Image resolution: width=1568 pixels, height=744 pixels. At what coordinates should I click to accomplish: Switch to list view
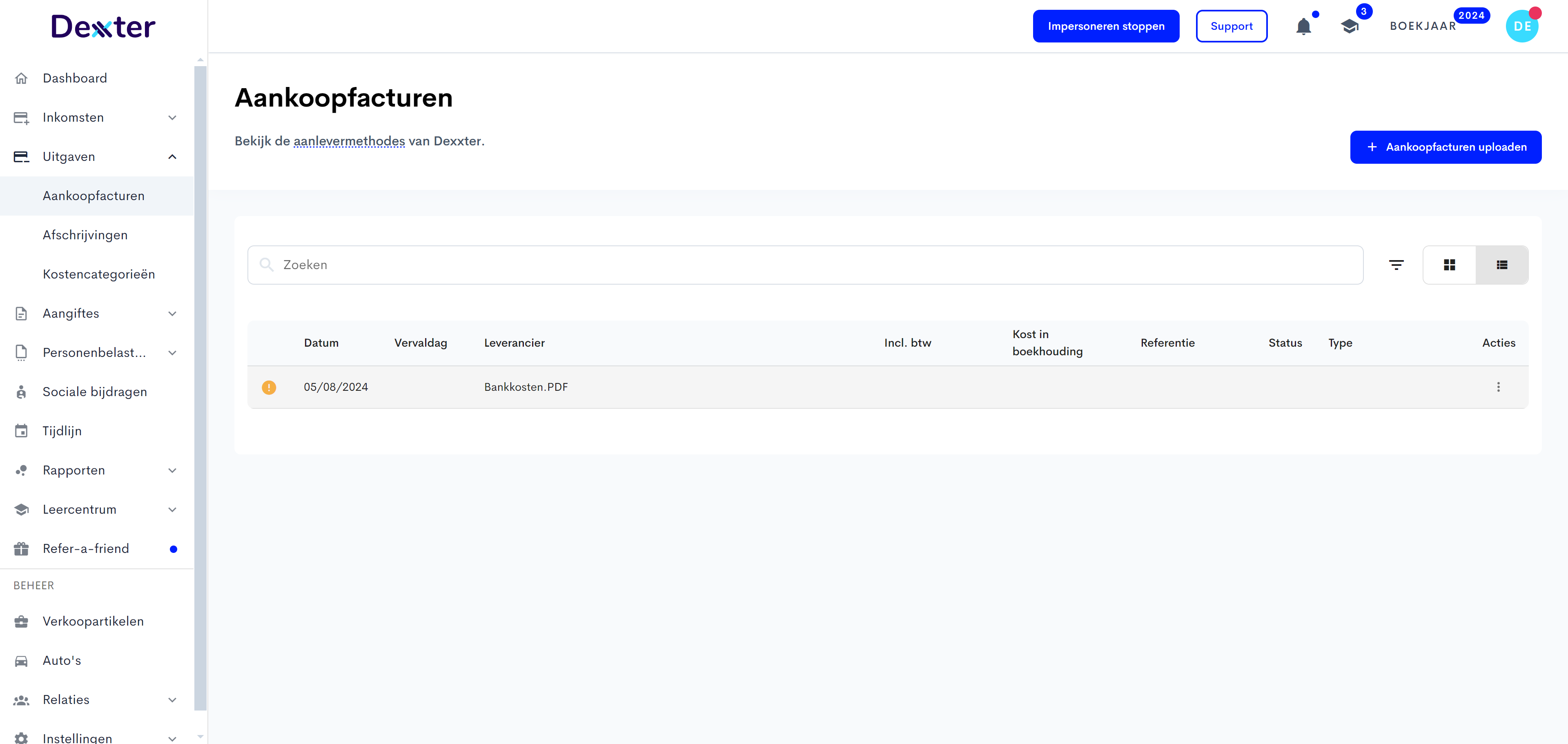1502,265
